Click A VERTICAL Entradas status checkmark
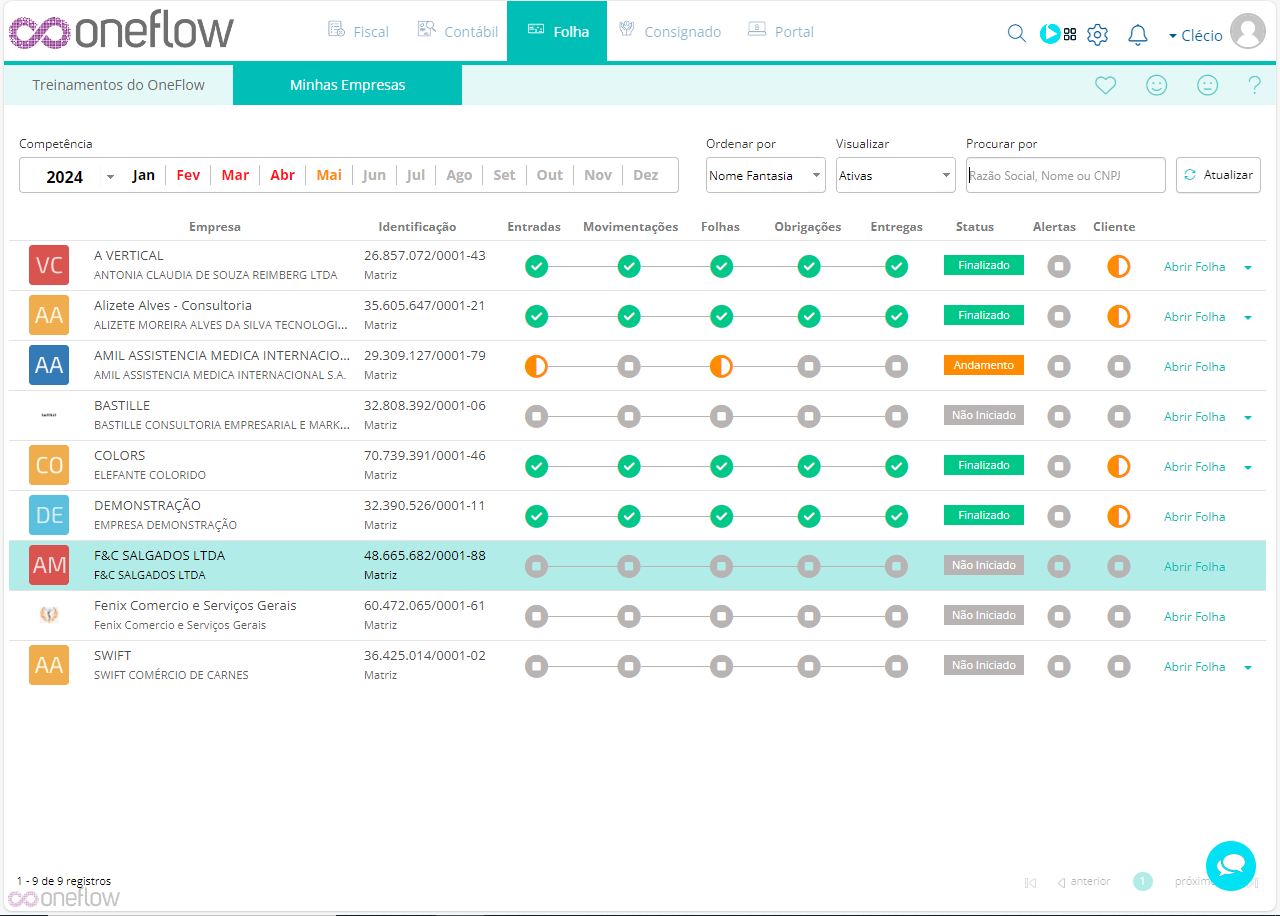The width and height of the screenshot is (1280, 916). pyautogui.click(x=537, y=266)
